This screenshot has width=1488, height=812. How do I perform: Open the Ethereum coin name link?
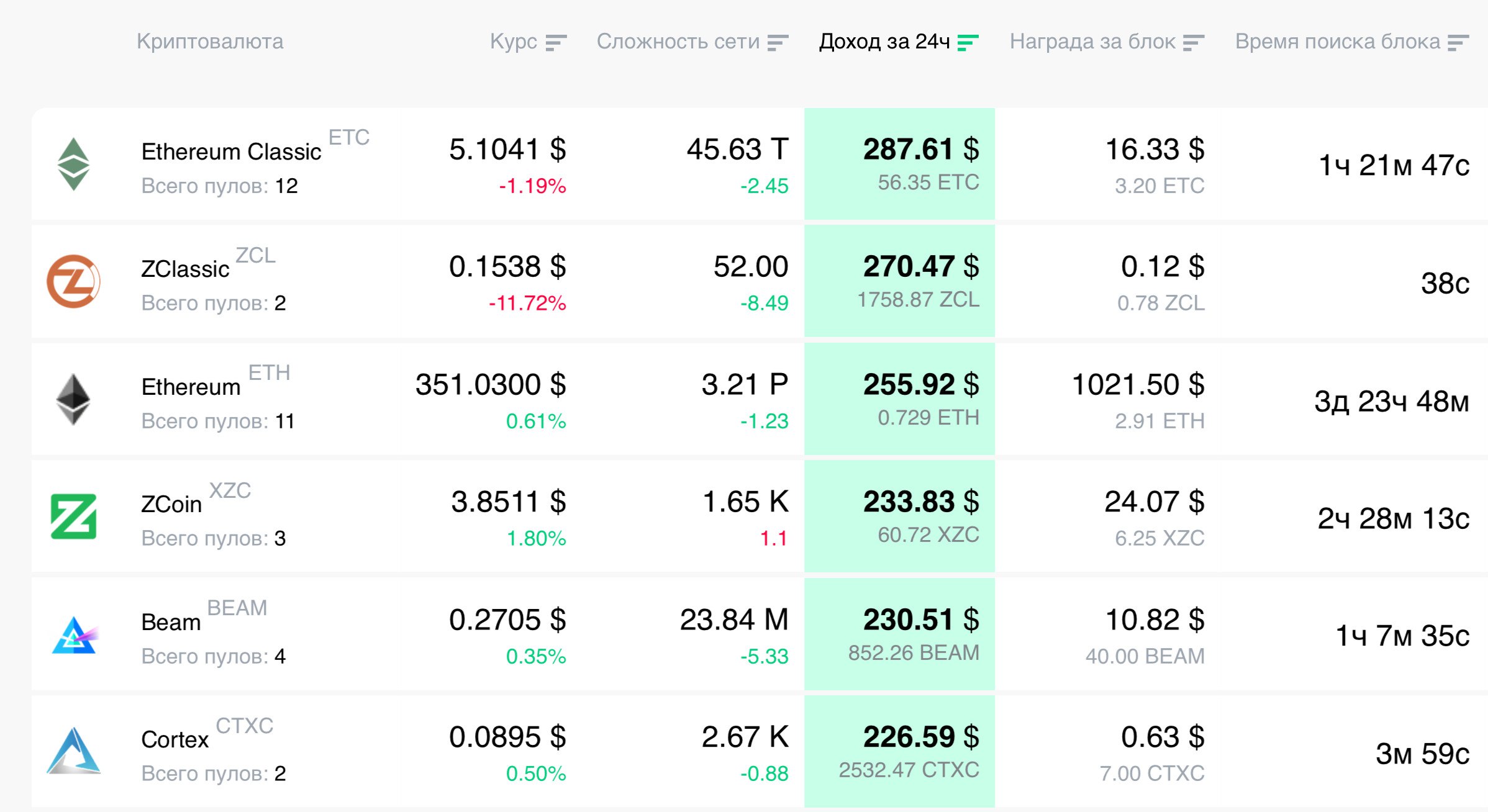(191, 387)
